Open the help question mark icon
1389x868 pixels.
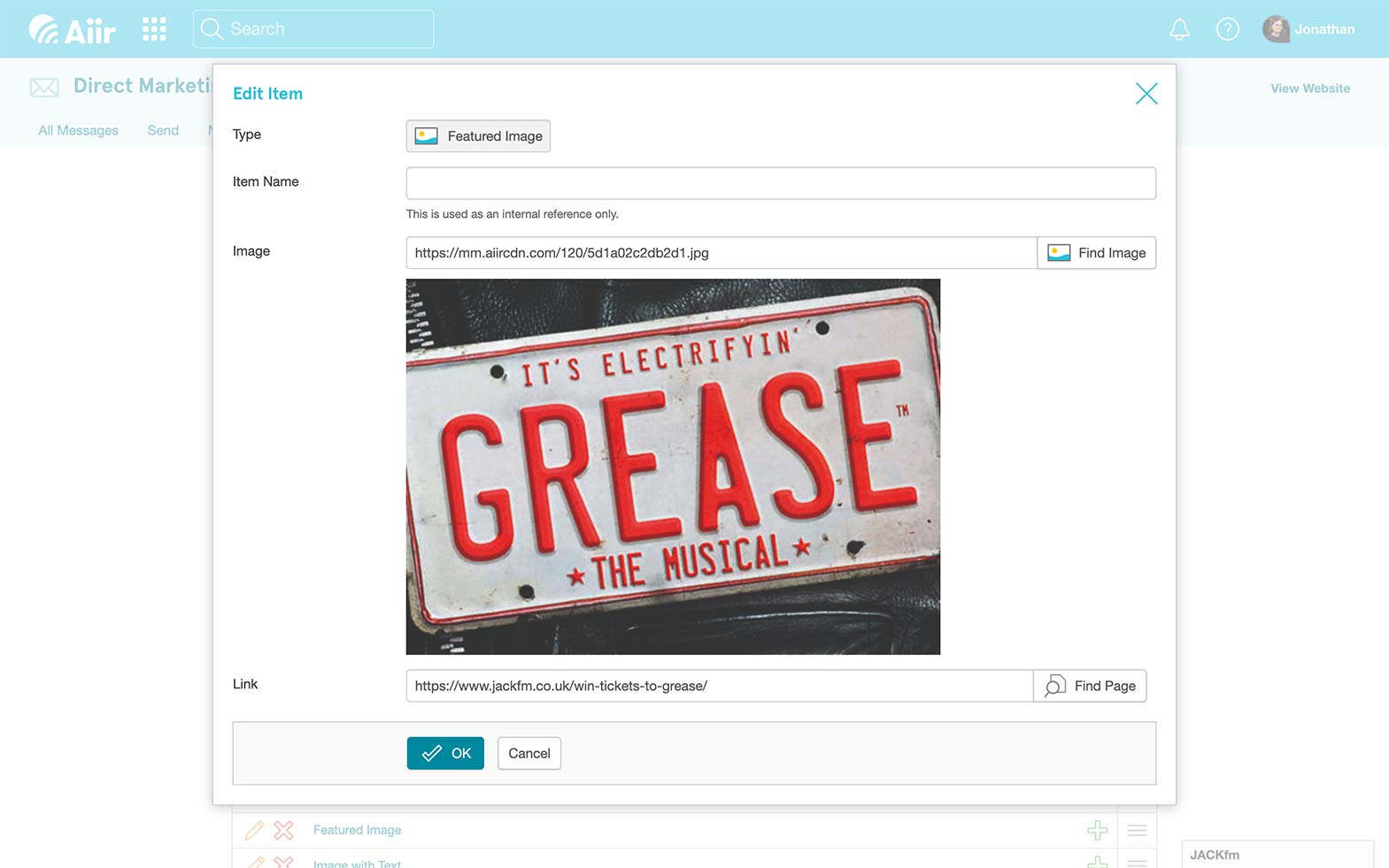coord(1227,29)
